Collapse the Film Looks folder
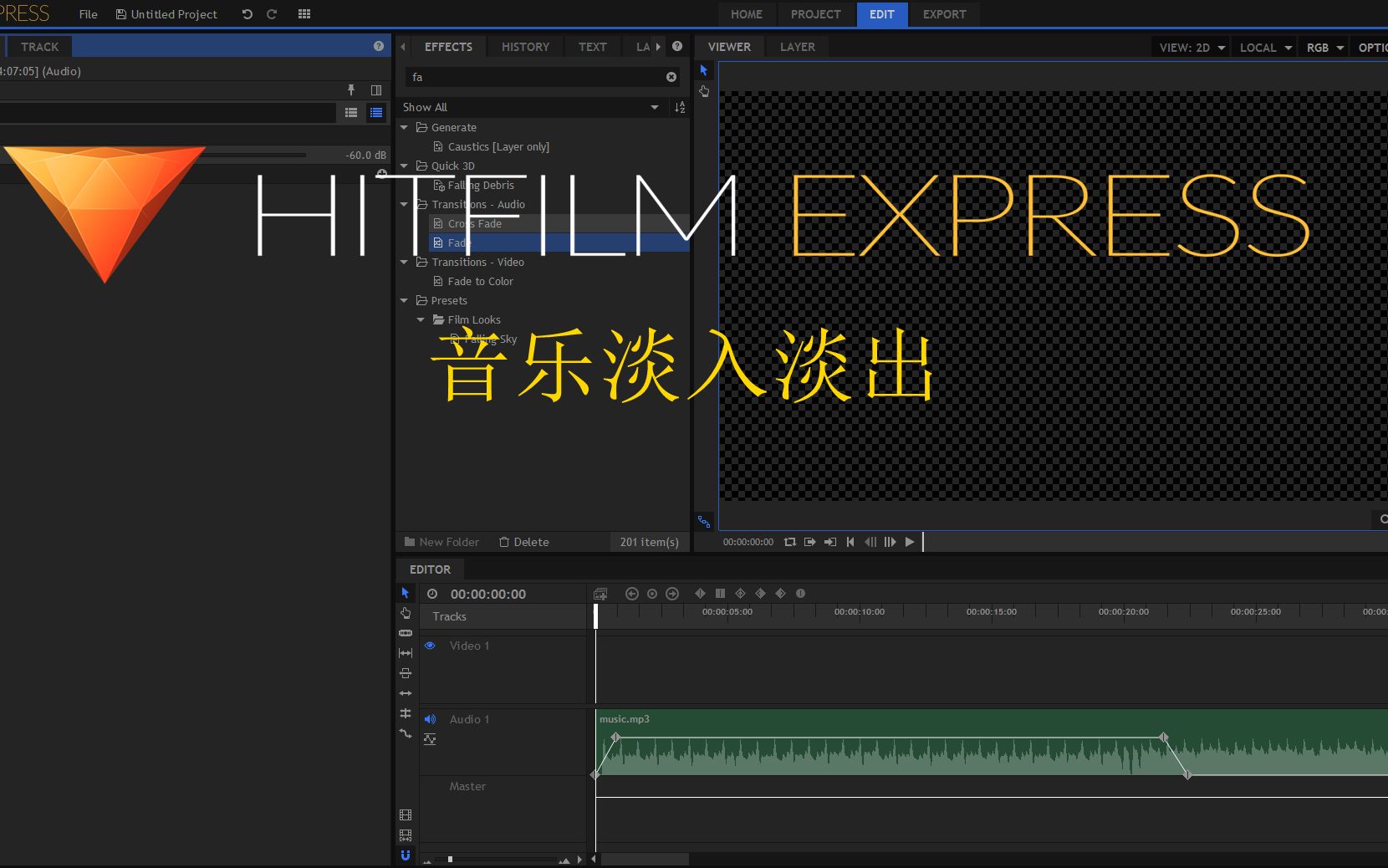Viewport: 1388px width, 868px height. click(421, 319)
